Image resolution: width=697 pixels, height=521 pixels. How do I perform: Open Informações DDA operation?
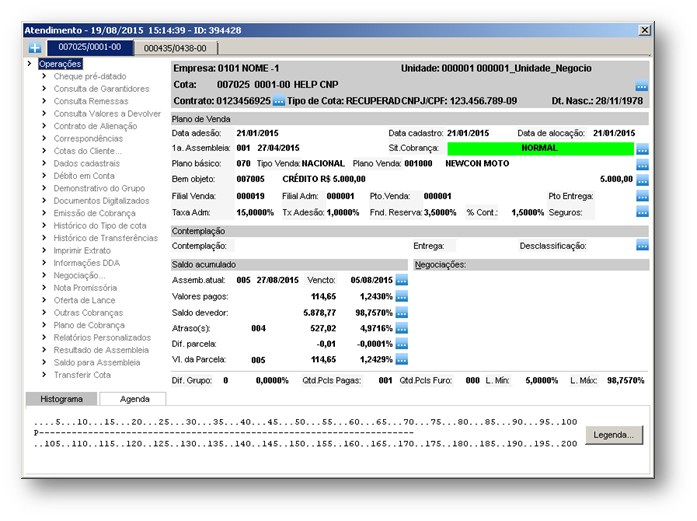pyautogui.click(x=87, y=263)
